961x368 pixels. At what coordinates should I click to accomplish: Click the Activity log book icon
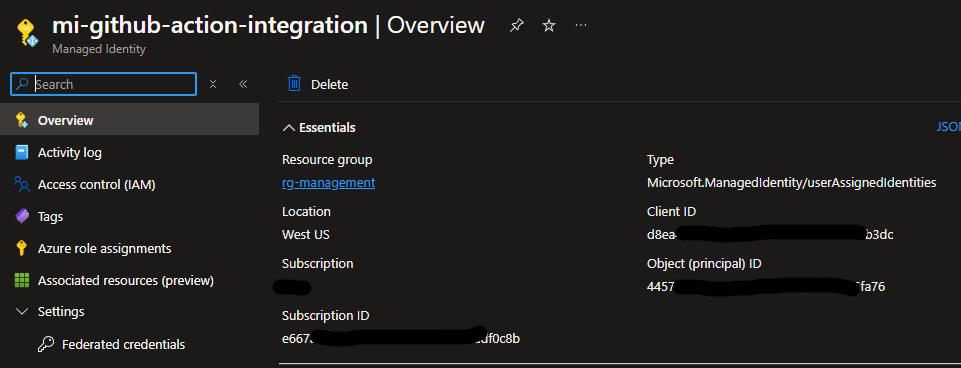coord(22,152)
